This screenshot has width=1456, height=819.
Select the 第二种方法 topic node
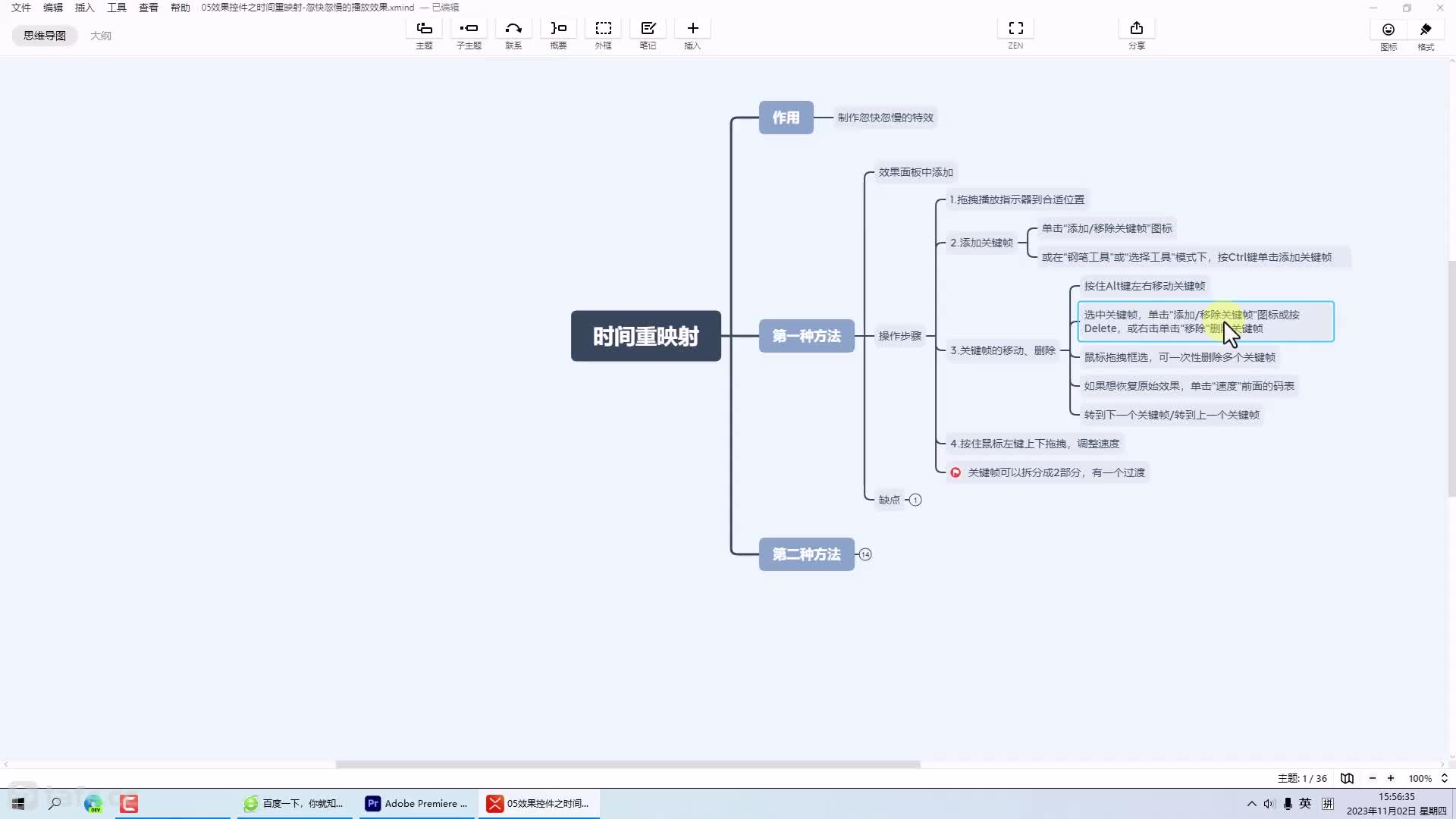[807, 554]
